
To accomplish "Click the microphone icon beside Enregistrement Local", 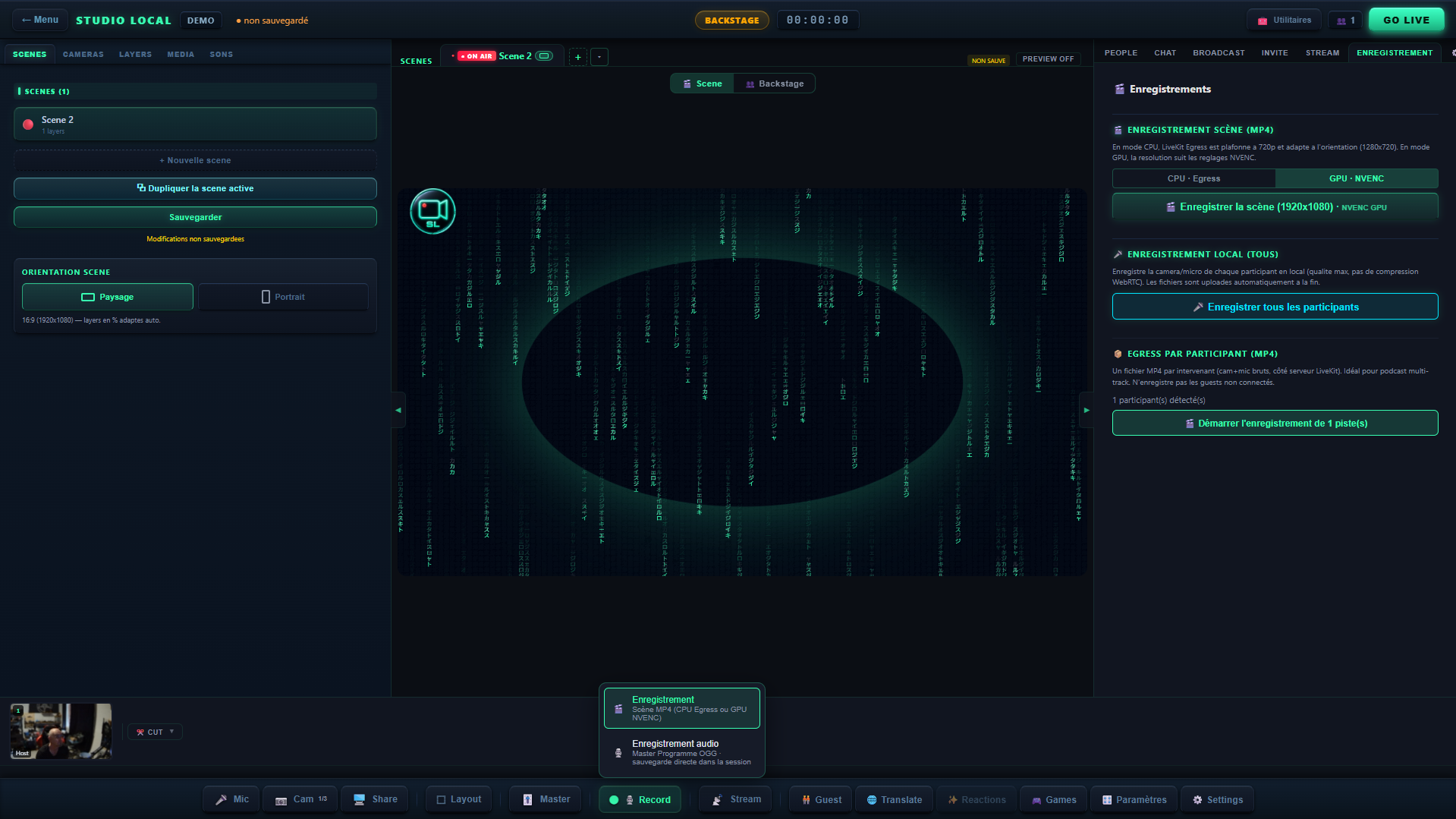I will 1118,254.
